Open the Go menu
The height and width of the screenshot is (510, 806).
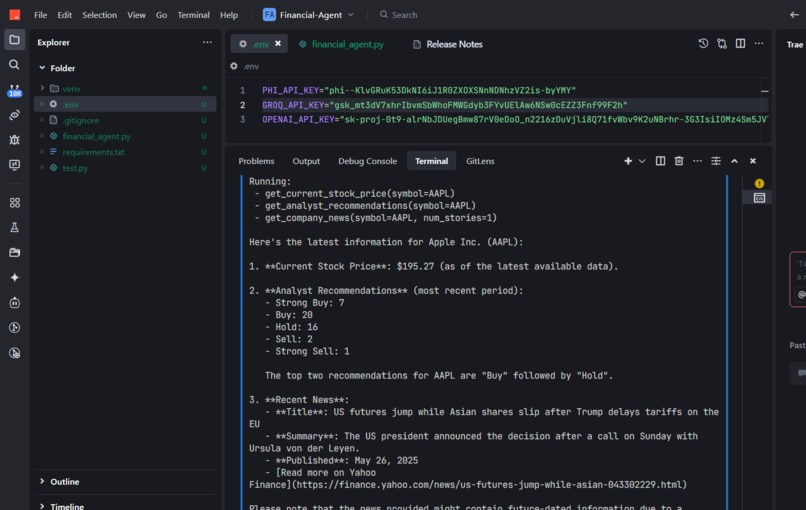pos(161,15)
